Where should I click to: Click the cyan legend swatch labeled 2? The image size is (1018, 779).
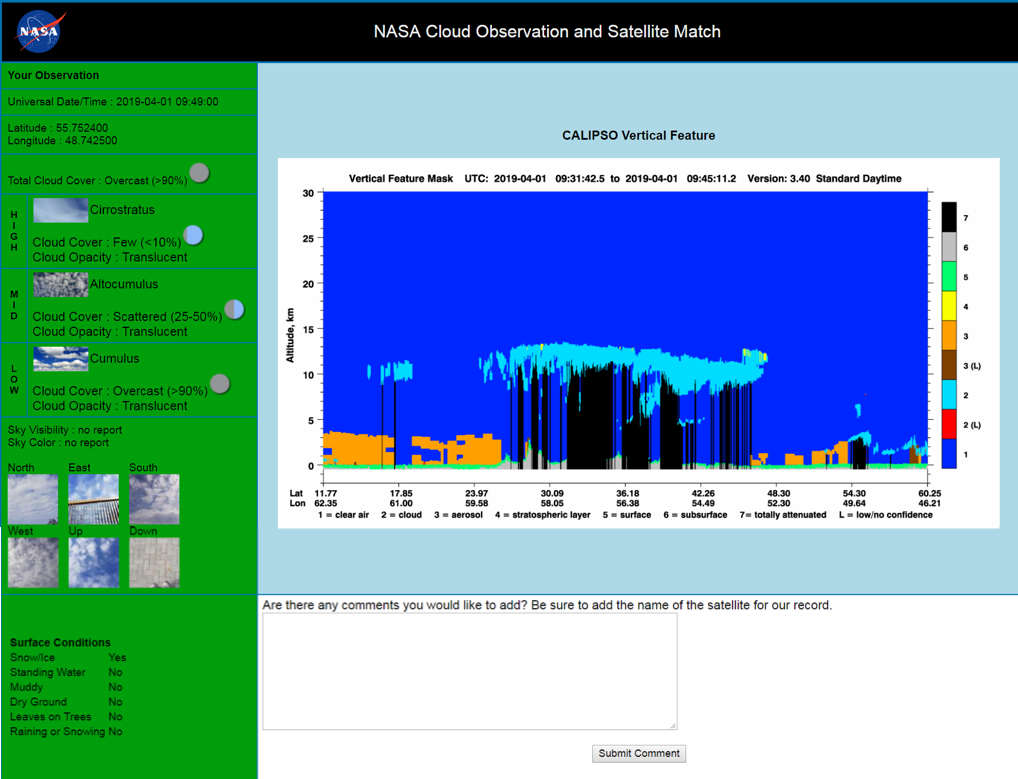pyautogui.click(x=949, y=395)
